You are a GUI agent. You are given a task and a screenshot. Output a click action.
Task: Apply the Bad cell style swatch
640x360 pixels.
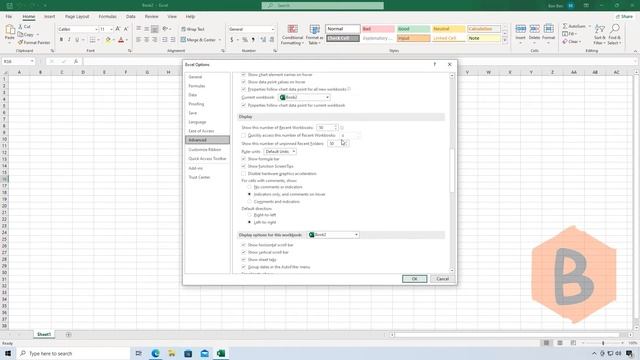pos(378,29)
